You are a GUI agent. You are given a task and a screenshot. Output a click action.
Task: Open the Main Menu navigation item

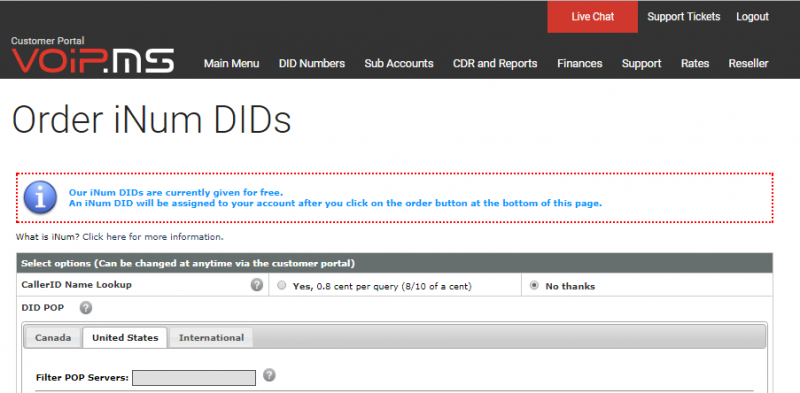pyautogui.click(x=232, y=63)
